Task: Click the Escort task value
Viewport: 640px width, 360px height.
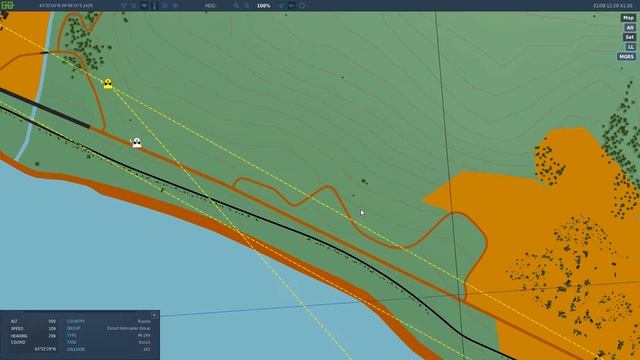Action: pyautogui.click(x=144, y=342)
